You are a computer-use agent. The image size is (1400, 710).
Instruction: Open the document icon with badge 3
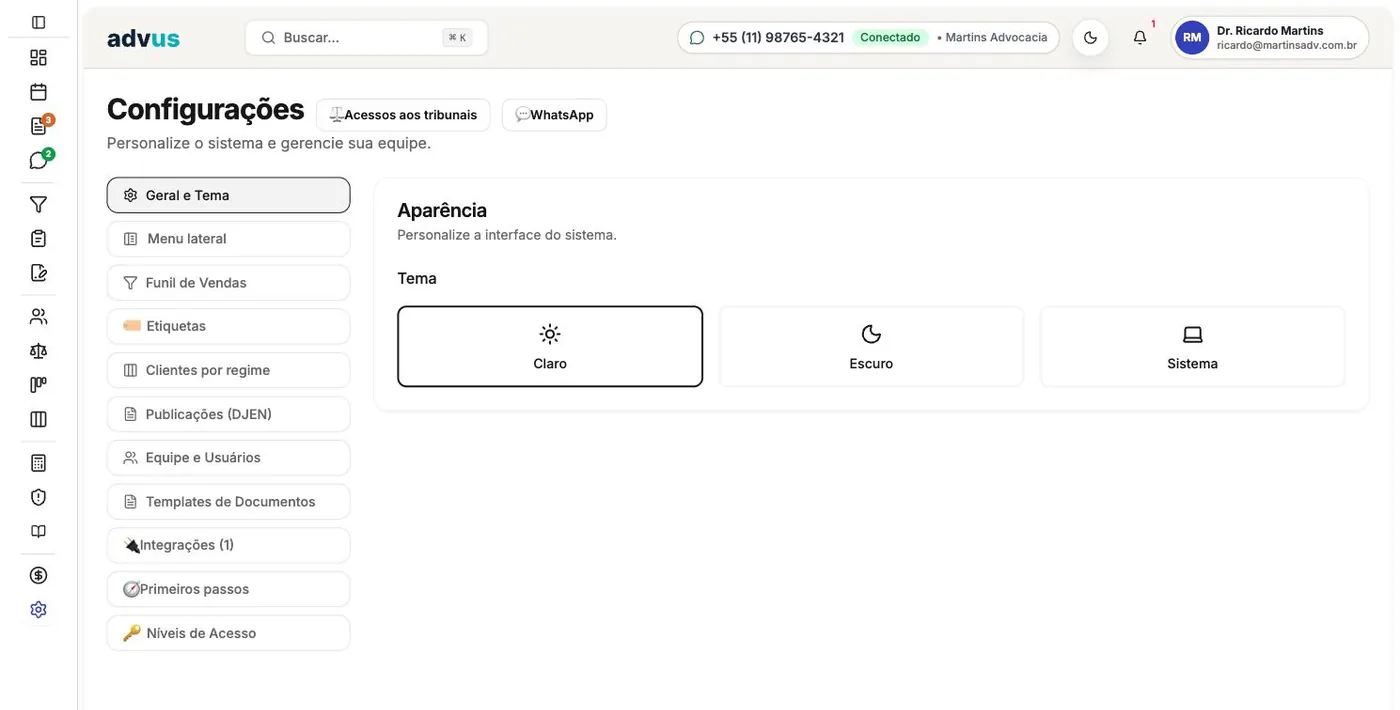tap(38, 126)
